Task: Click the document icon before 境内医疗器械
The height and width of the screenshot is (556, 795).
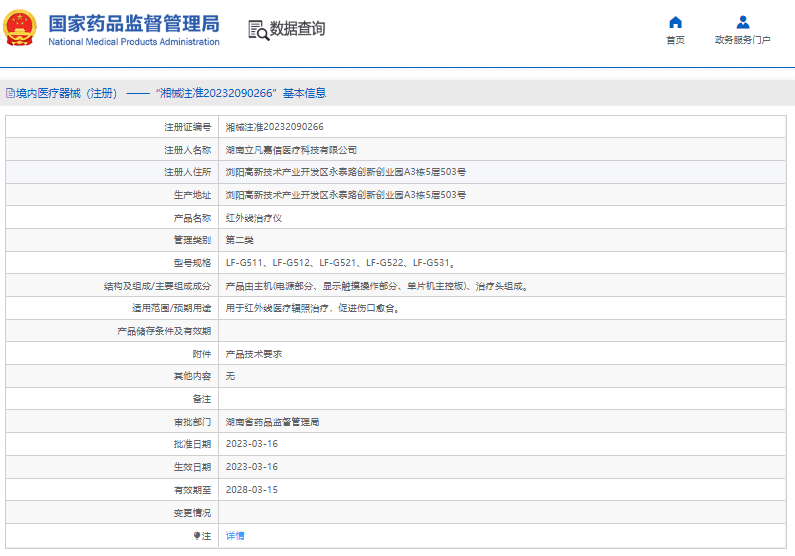Action: 10,93
